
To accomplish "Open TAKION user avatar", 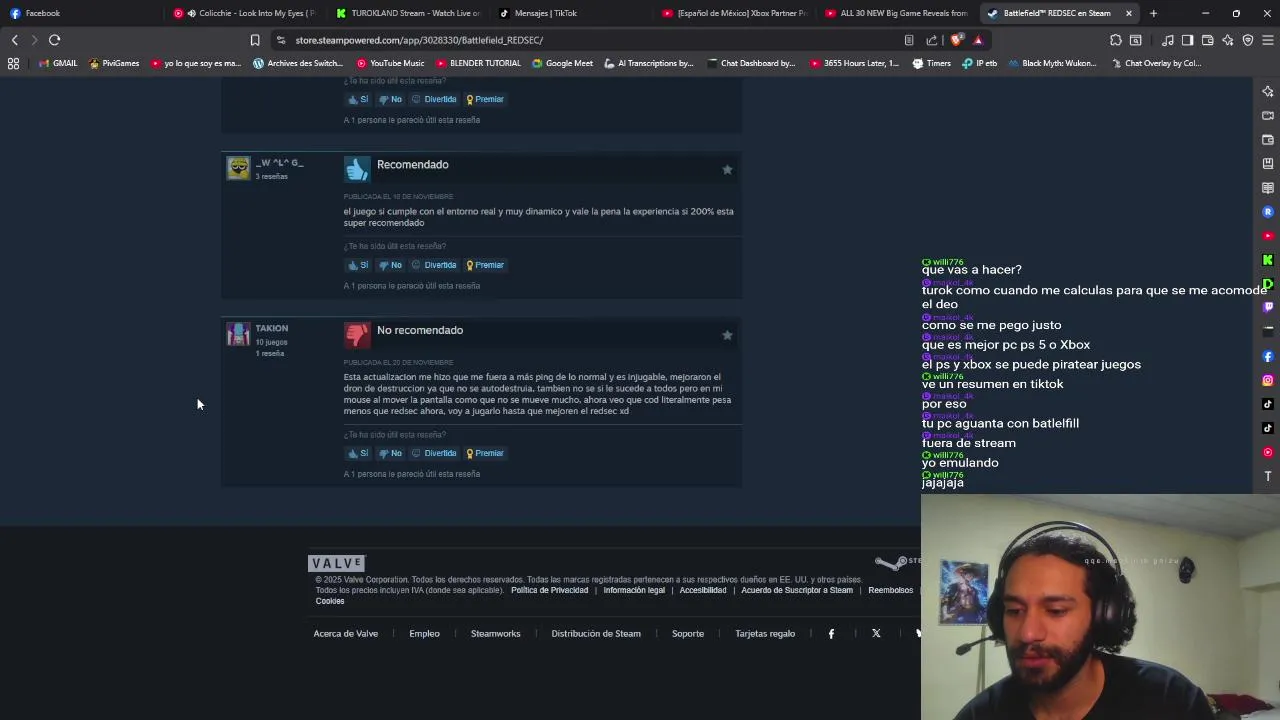I will 238,334.
